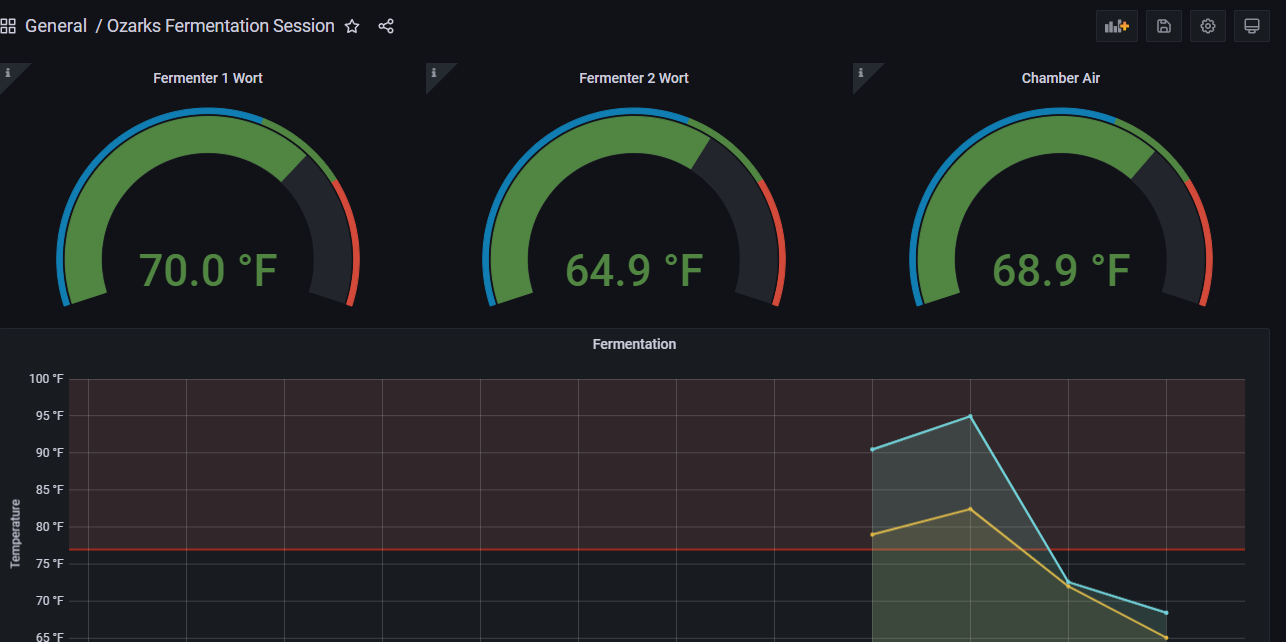Viewport: 1286px width, 642px height.
Task: Click the 90 °F axis label
Action: coord(49,453)
